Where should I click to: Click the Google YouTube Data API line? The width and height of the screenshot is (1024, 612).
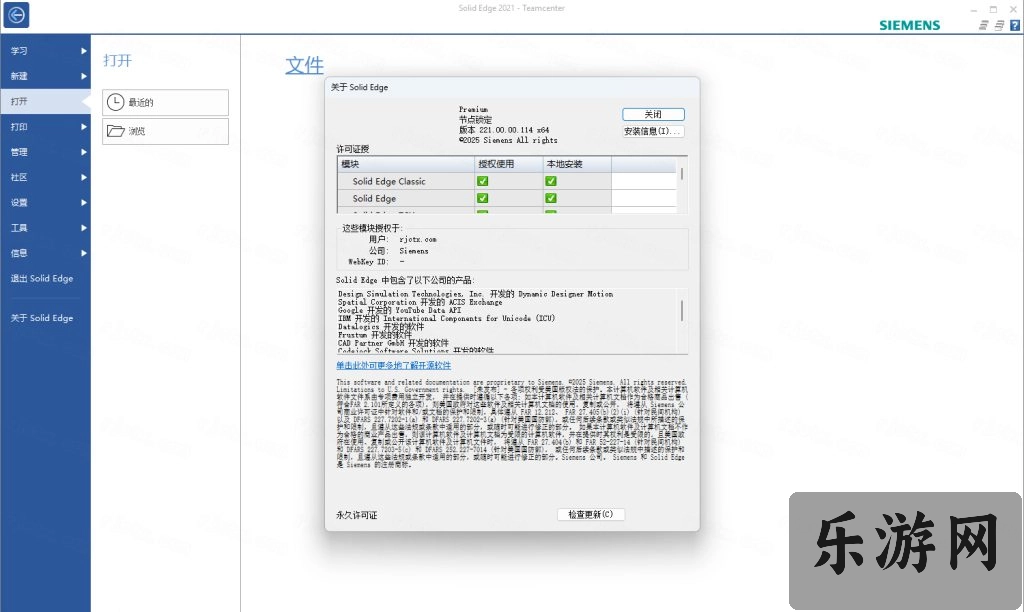click(x=399, y=310)
